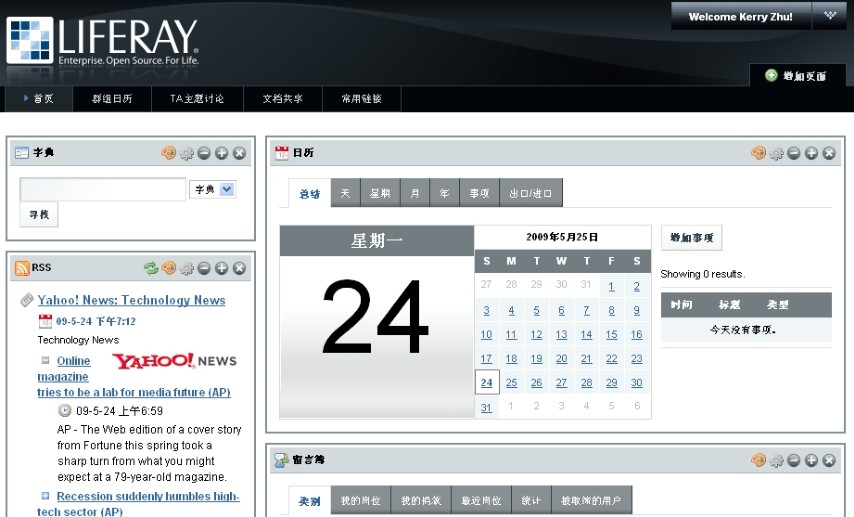
Task: Open configuration gear in 字典 portlet
Action: [x=186, y=153]
